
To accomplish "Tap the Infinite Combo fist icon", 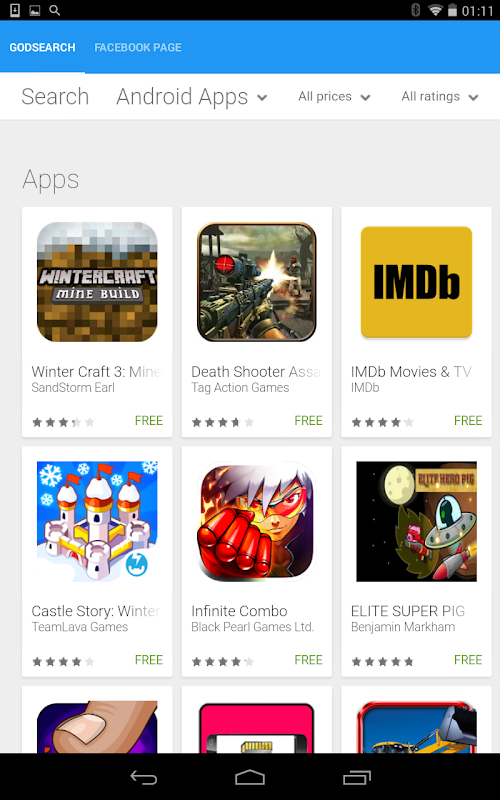I will click(x=257, y=521).
